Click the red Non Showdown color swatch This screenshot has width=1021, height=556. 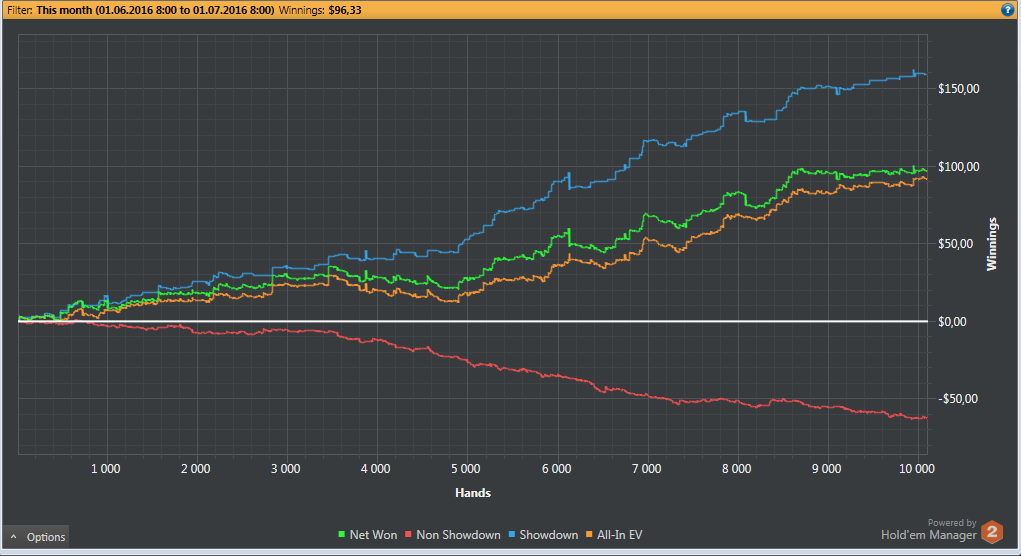coord(408,535)
